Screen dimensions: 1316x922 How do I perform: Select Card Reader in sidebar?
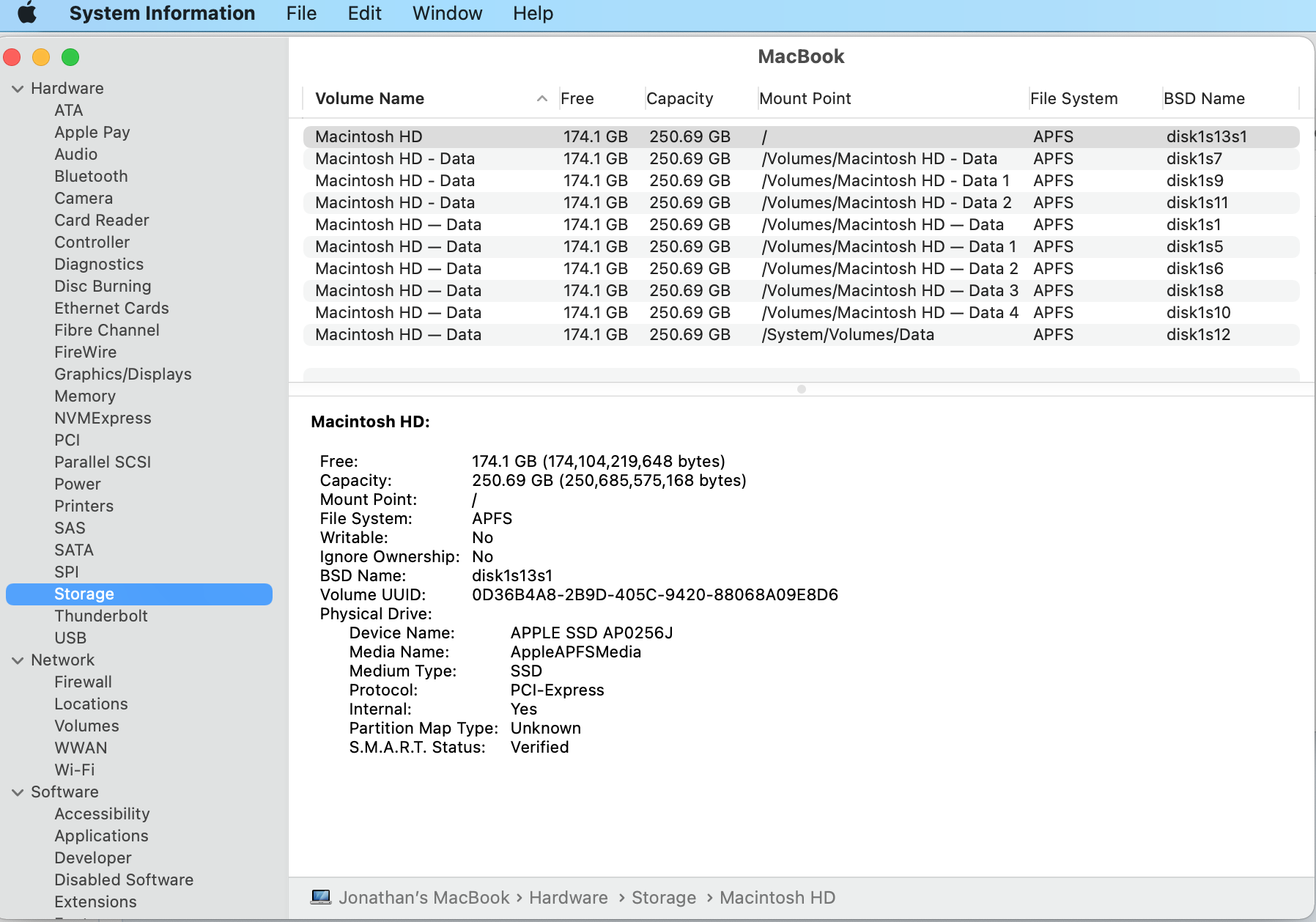102,220
